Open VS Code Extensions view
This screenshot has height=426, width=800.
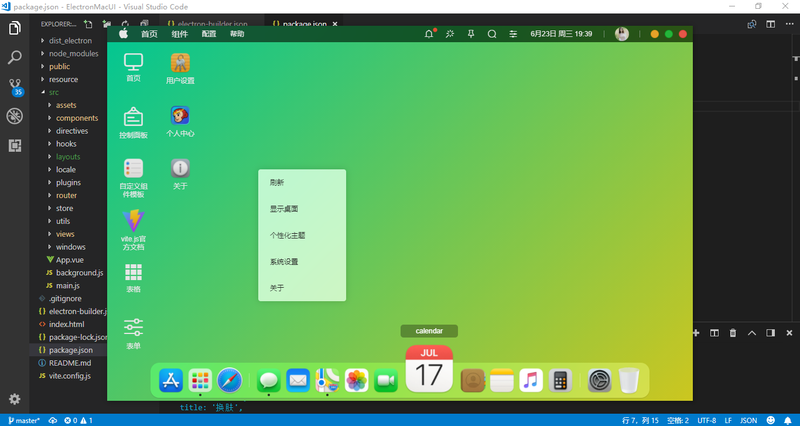(15, 145)
